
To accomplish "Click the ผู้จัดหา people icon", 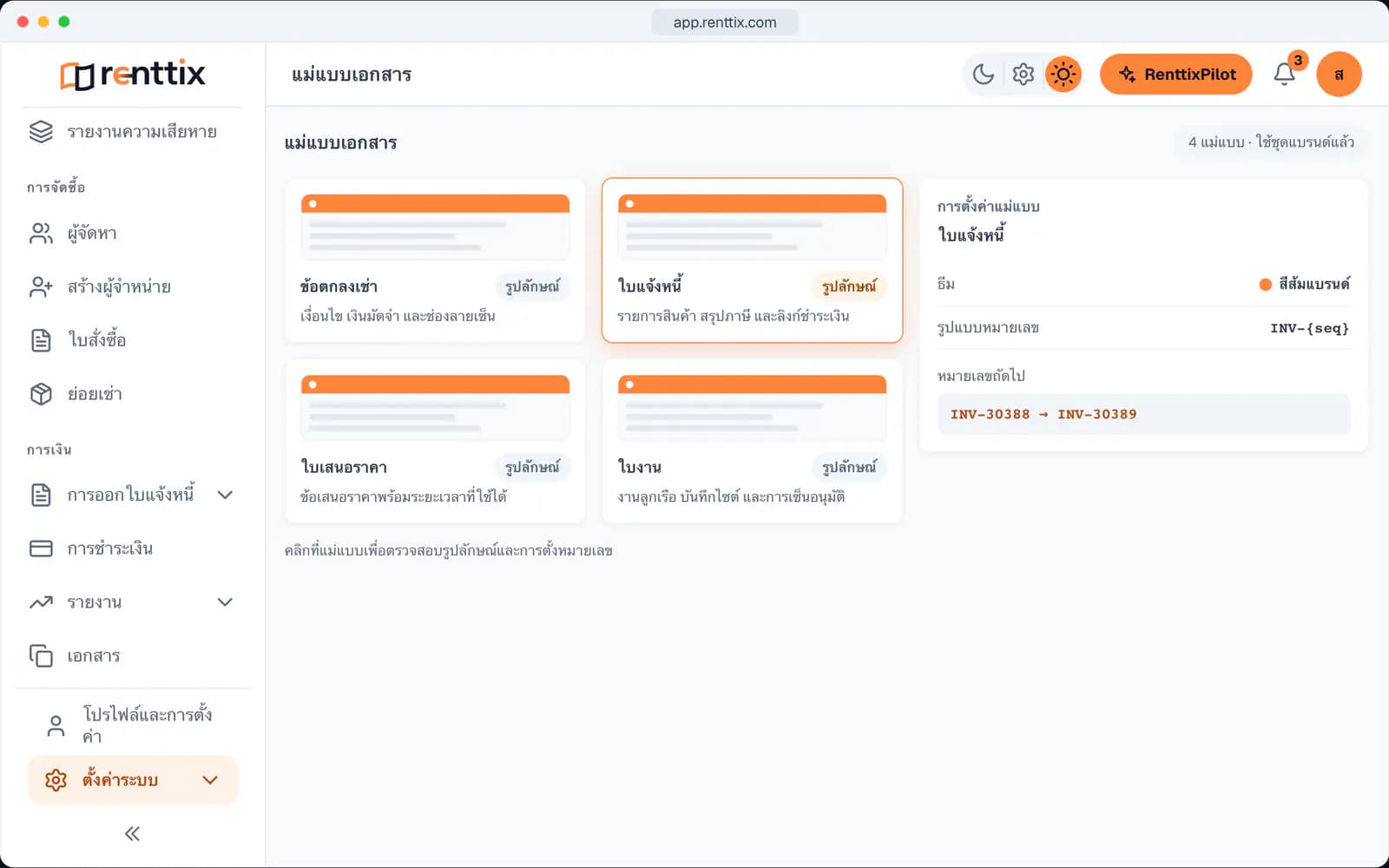I will [41, 233].
